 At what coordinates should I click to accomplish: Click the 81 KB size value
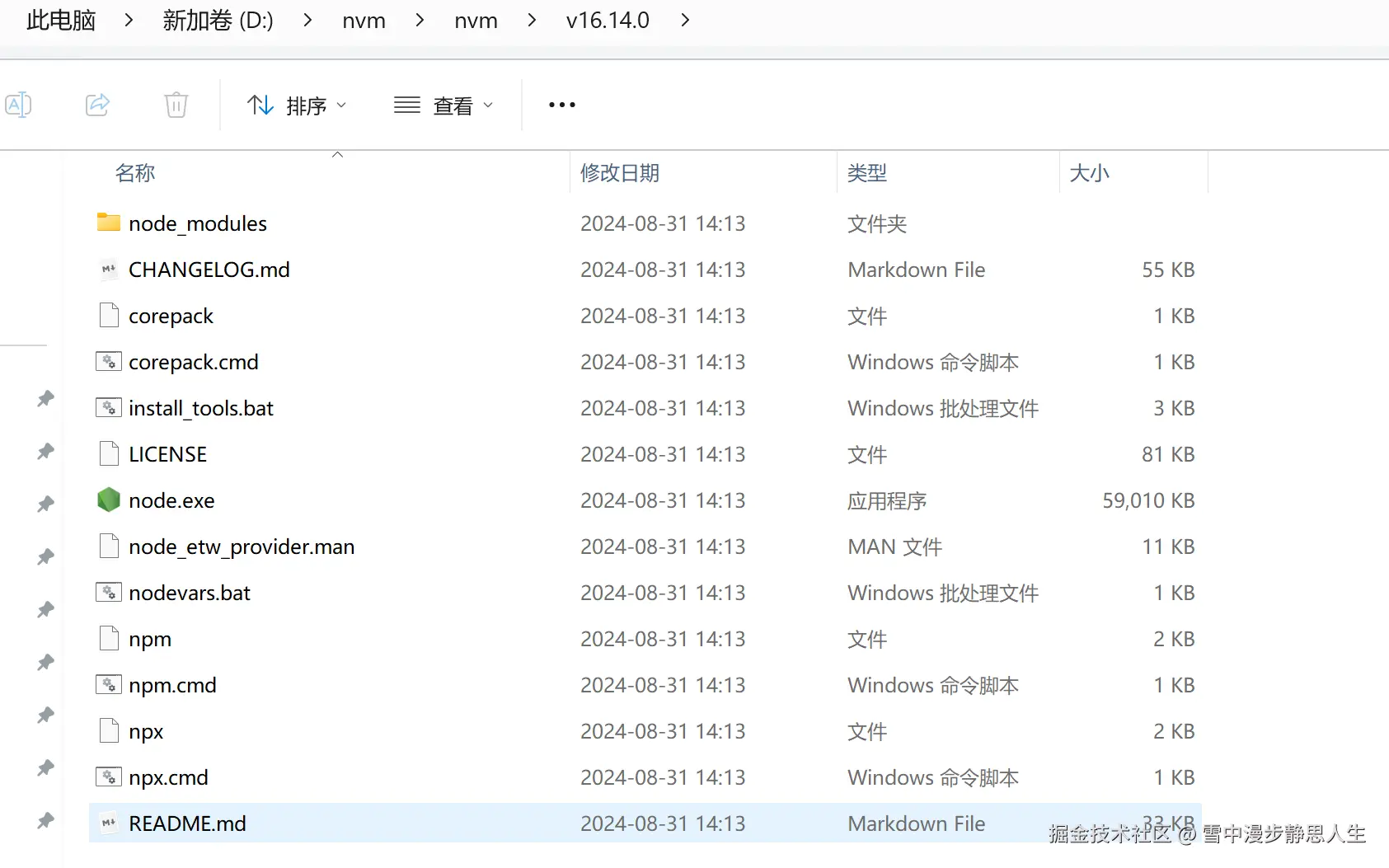[x=1168, y=454]
